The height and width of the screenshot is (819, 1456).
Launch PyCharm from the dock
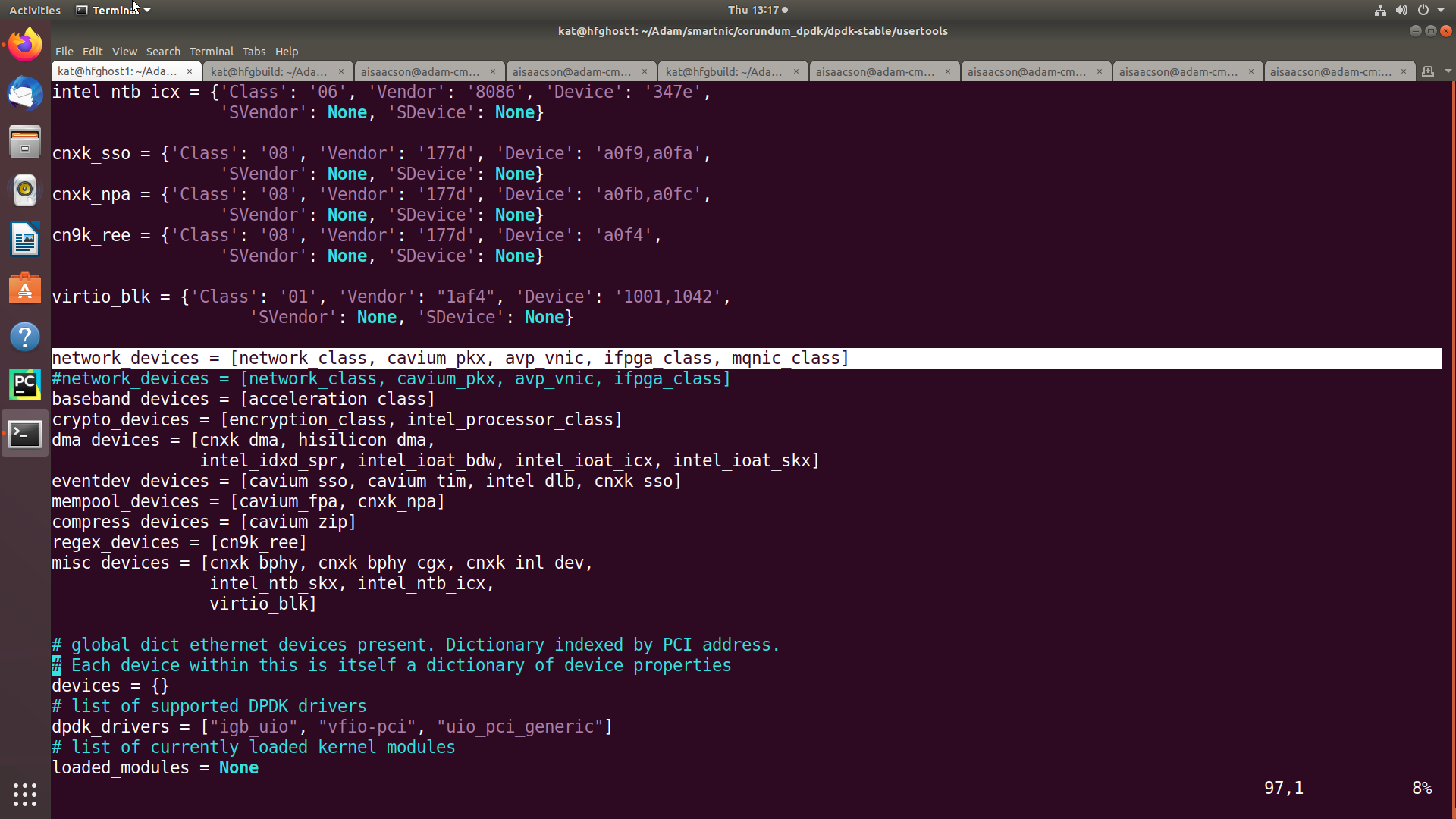[x=25, y=384]
